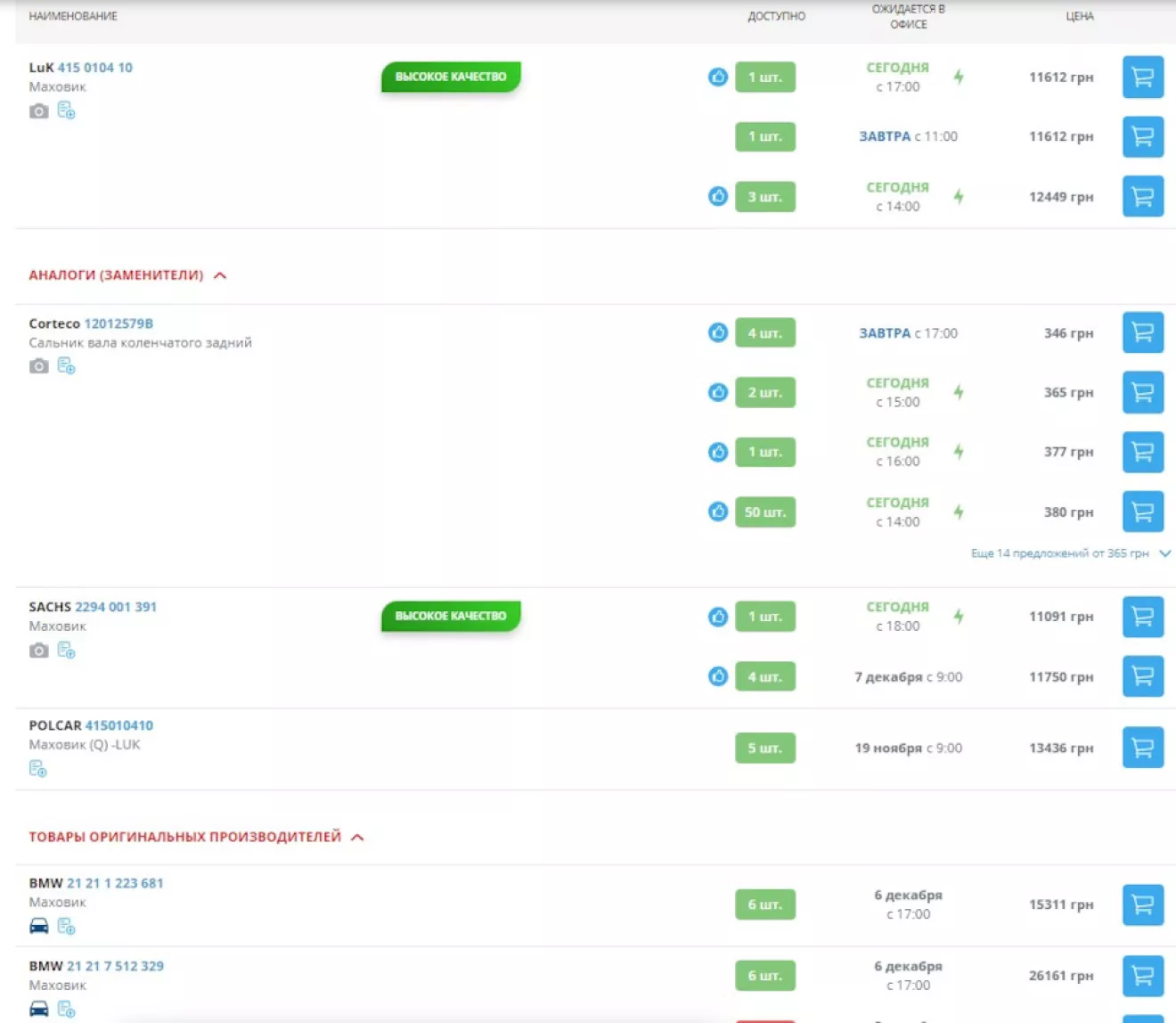Collapse Товары оригинальных производителей section
The image size is (1176, 1023).
click(x=196, y=837)
